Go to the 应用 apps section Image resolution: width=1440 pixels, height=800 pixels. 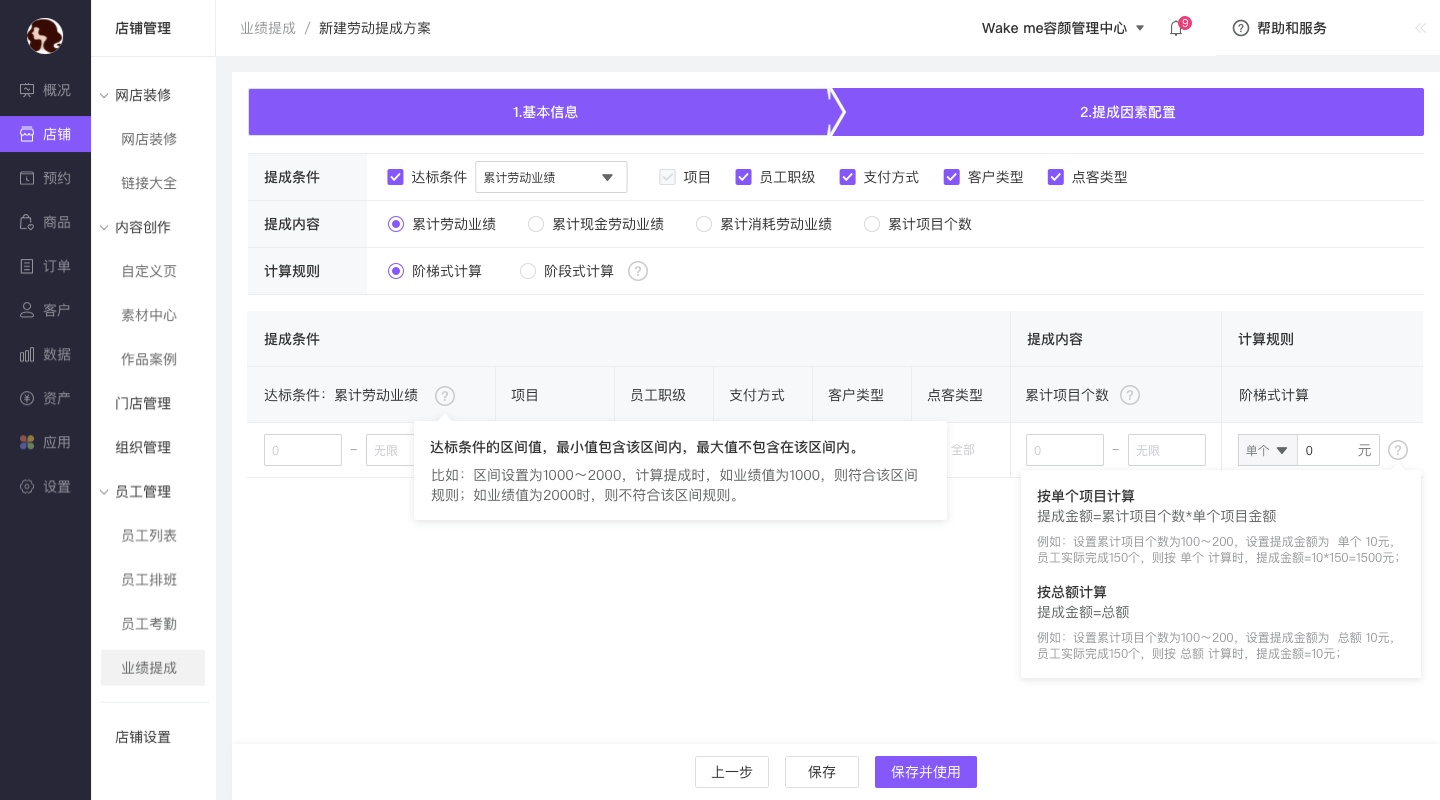click(45, 442)
